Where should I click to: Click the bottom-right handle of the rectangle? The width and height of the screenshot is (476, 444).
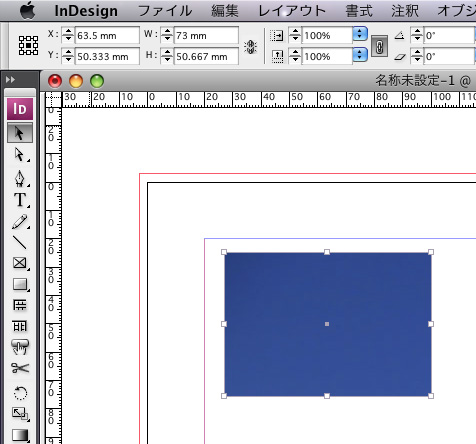coord(431,396)
